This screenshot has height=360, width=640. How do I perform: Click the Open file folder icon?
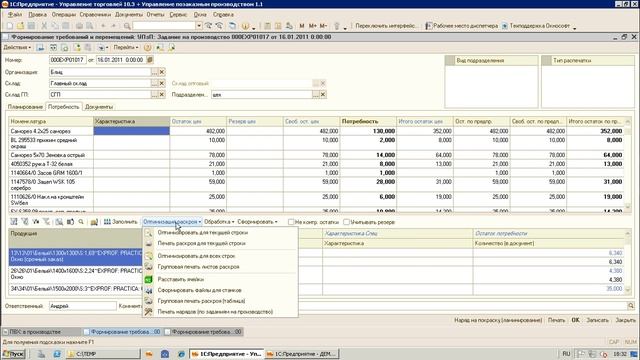[x=20, y=26]
